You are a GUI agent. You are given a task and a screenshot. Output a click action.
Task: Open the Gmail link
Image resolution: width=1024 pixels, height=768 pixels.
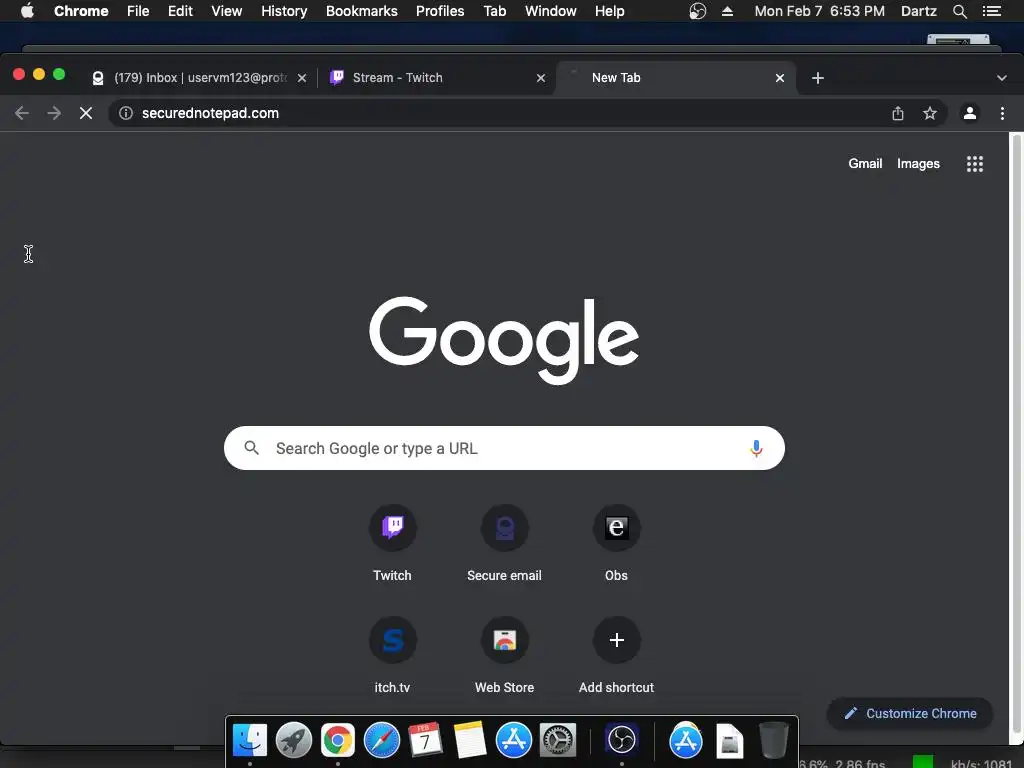865,164
